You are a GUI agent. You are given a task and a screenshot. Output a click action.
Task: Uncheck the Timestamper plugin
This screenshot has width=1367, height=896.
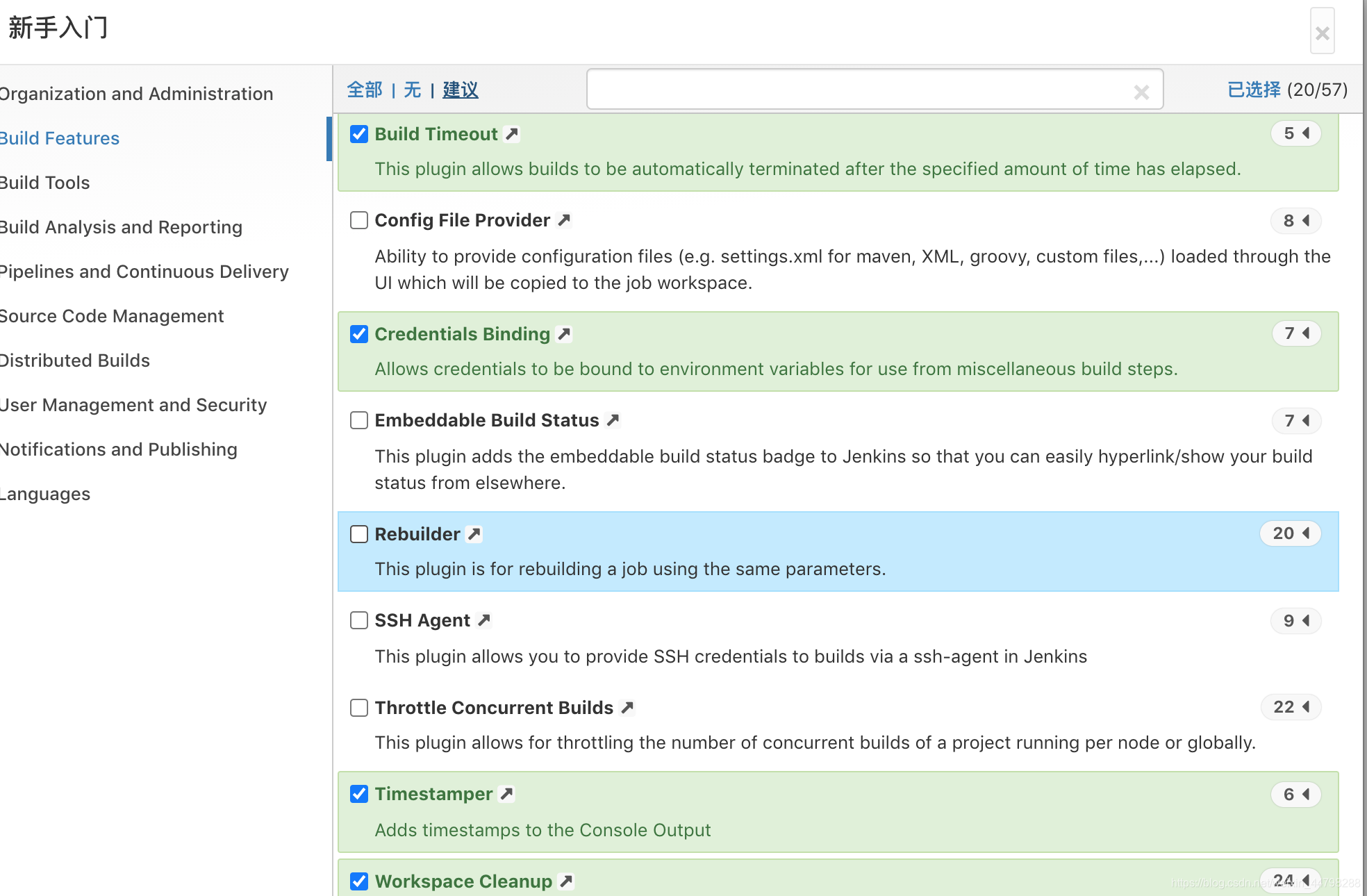tap(359, 794)
